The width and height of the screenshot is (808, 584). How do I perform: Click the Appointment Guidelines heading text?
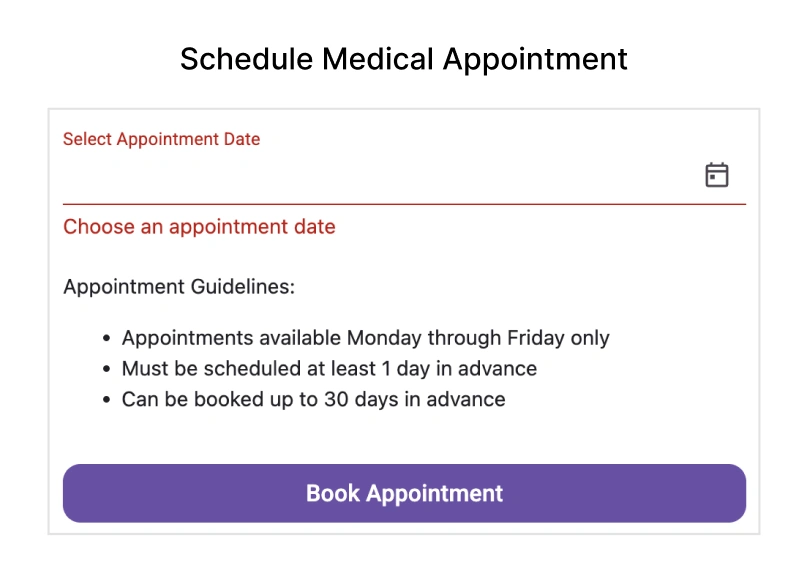click(x=179, y=287)
